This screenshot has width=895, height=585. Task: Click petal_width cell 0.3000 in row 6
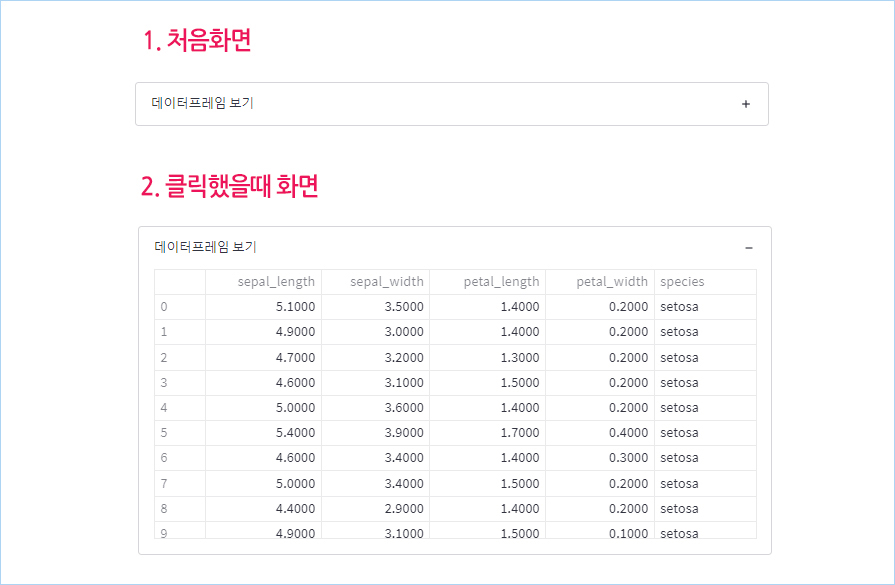pyautogui.click(x=600, y=458)
